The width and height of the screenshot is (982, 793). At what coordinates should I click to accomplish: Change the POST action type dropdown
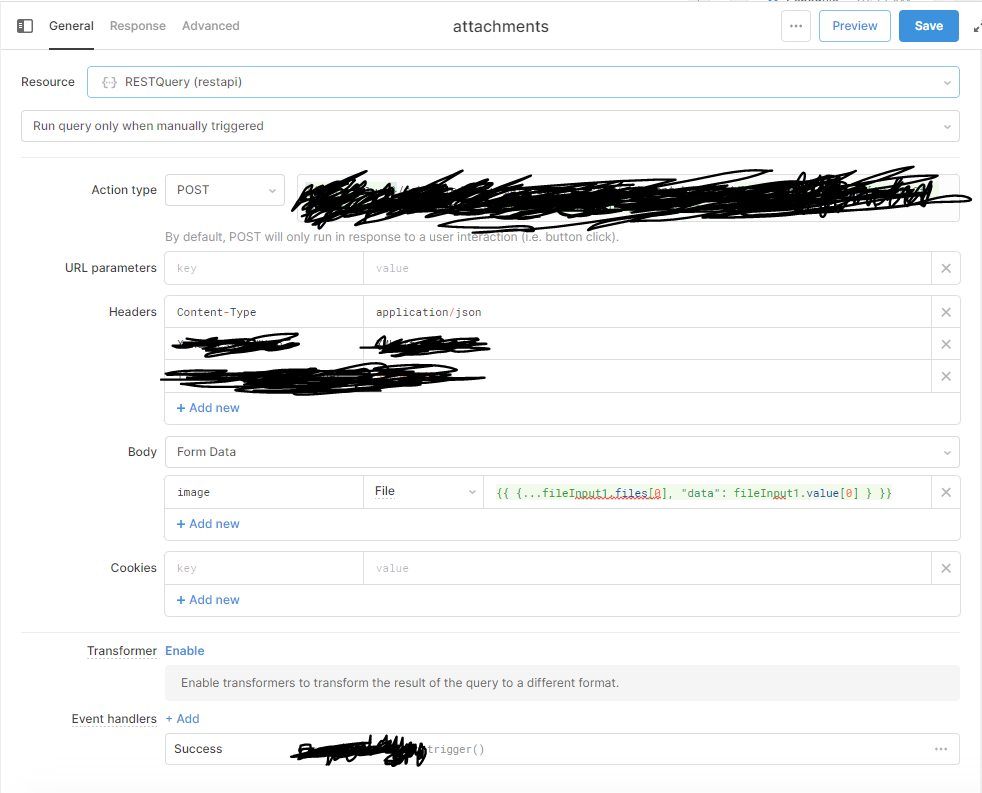[x=224, y=190]
